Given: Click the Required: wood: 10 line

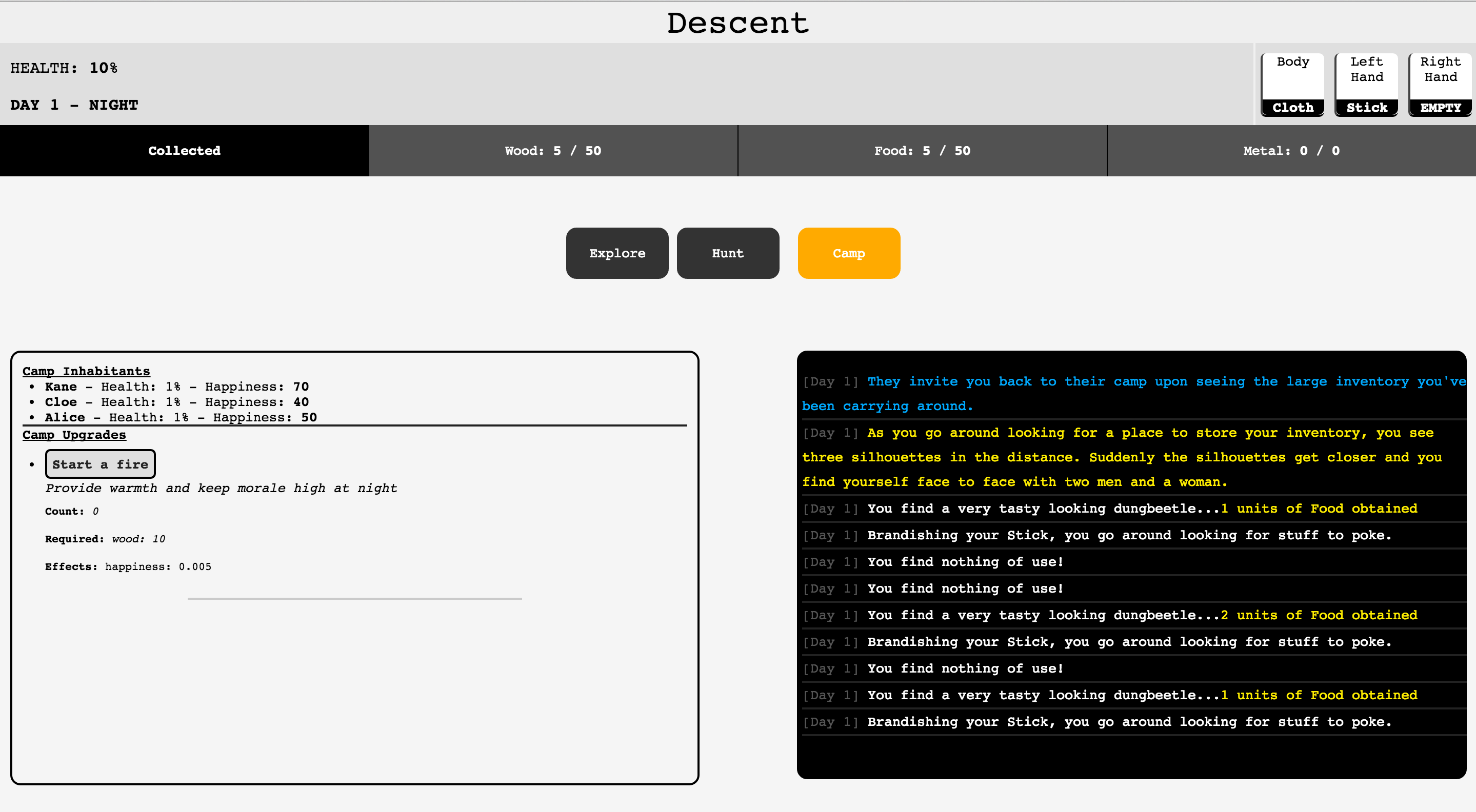Looking at the screenshot, I should [x=105, y=539].
